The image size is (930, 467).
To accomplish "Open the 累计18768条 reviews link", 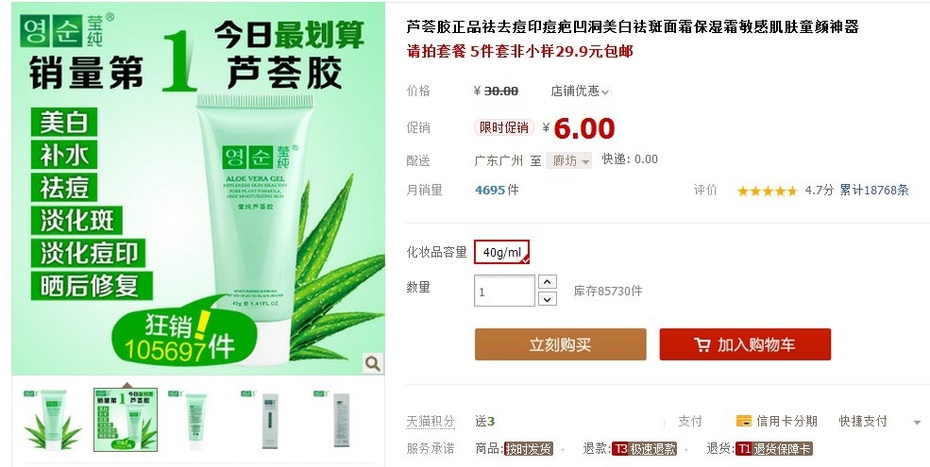I will tap(874, 190).
